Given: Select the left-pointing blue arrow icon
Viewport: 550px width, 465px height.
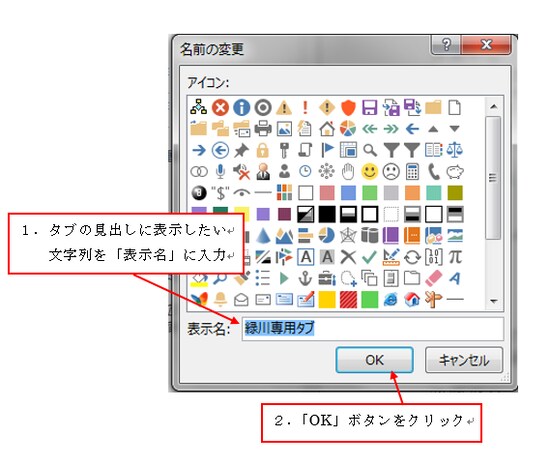Looking at the screenshot, I should click(412, 129).
